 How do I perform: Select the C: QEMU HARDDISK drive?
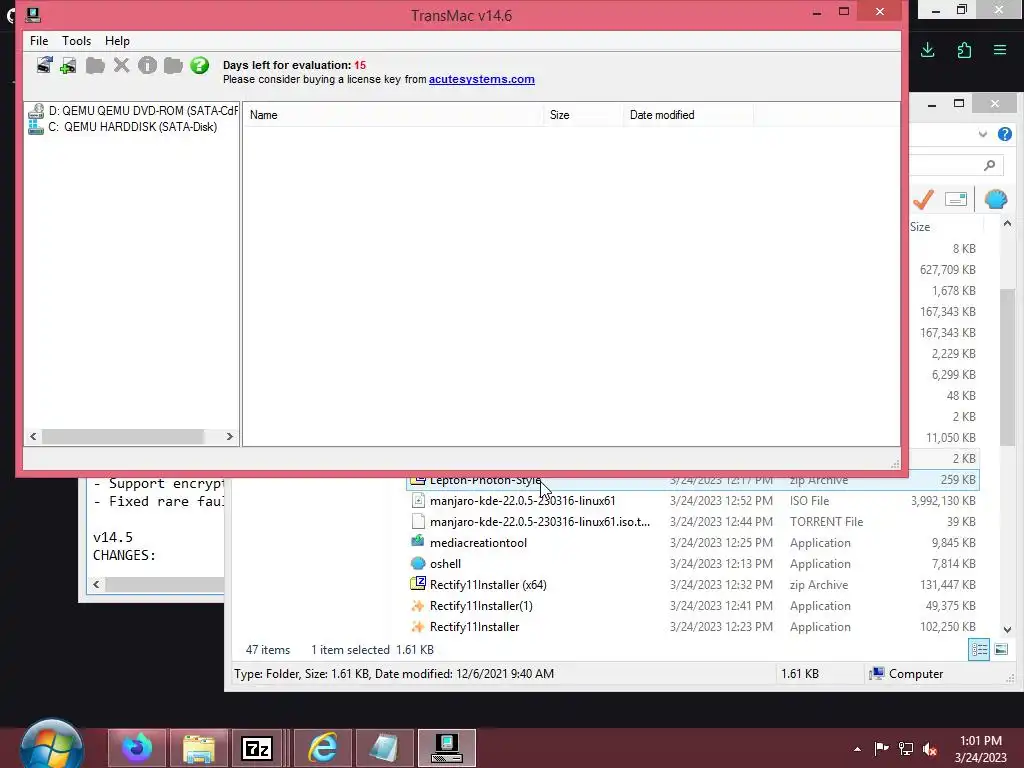[x=123, y=127]
